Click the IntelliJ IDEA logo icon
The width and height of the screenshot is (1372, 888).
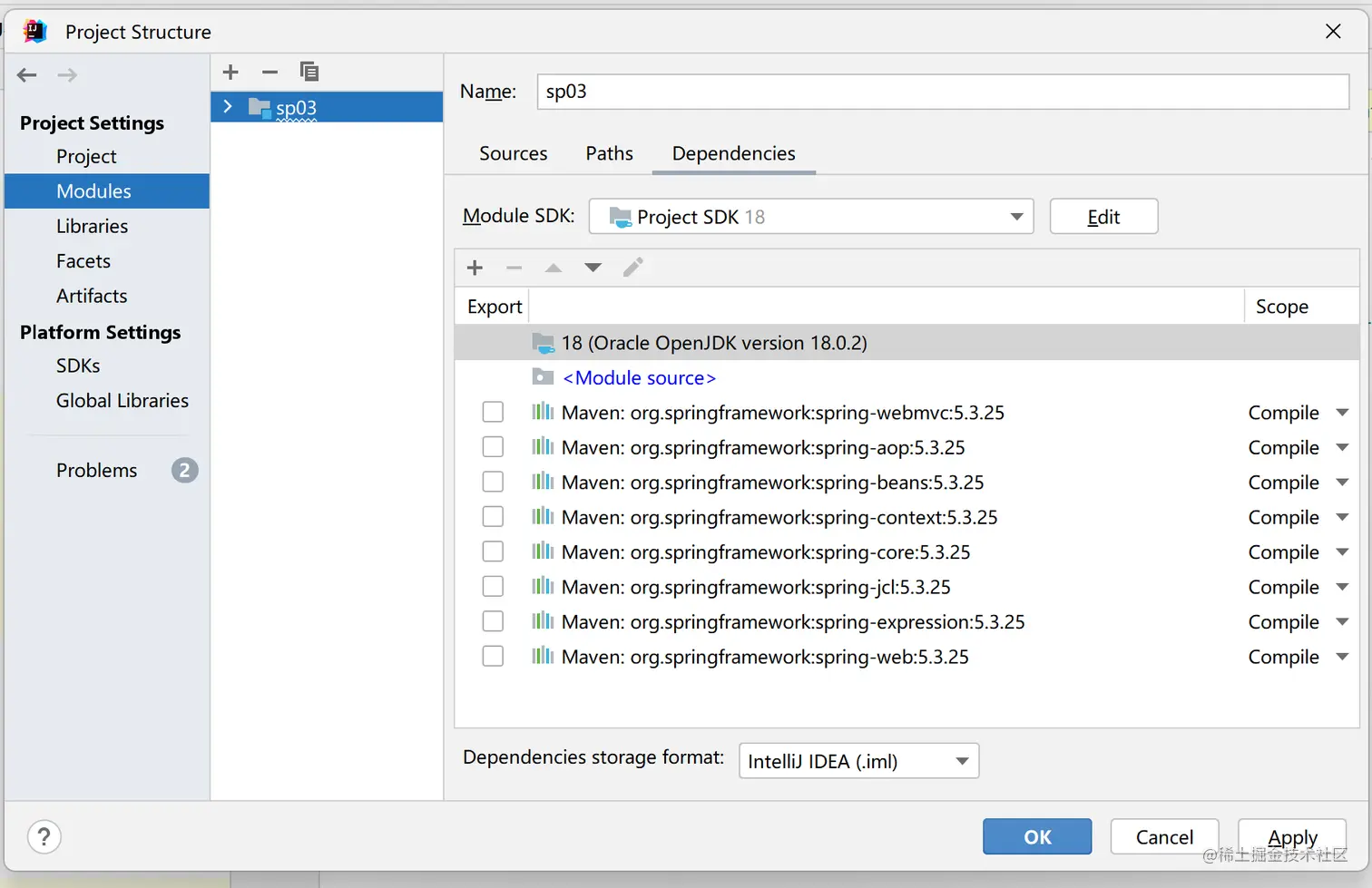click(34, 31)
